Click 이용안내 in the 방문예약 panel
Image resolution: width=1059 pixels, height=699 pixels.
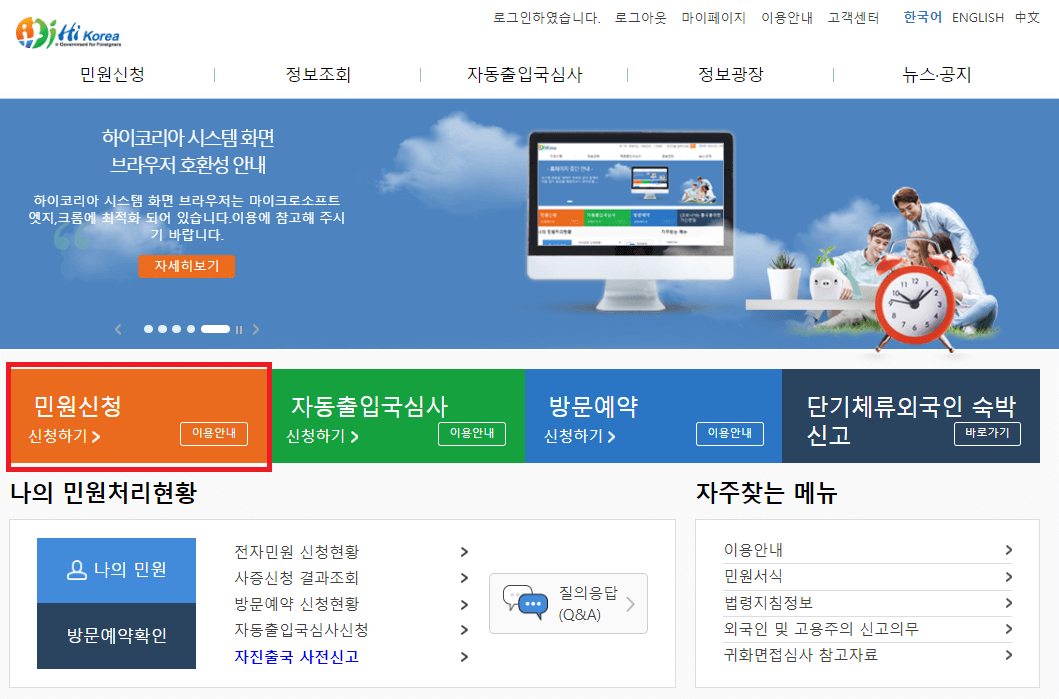(729, 434)
